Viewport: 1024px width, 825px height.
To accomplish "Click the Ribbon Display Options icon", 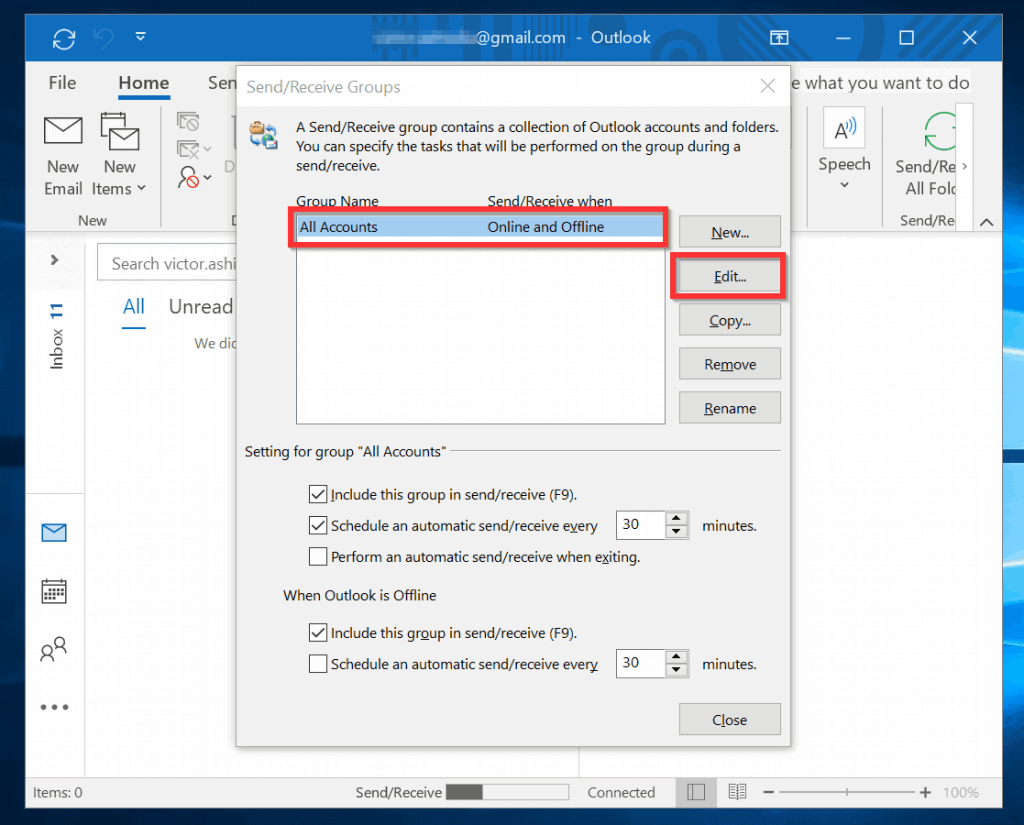I will [779, 38].
